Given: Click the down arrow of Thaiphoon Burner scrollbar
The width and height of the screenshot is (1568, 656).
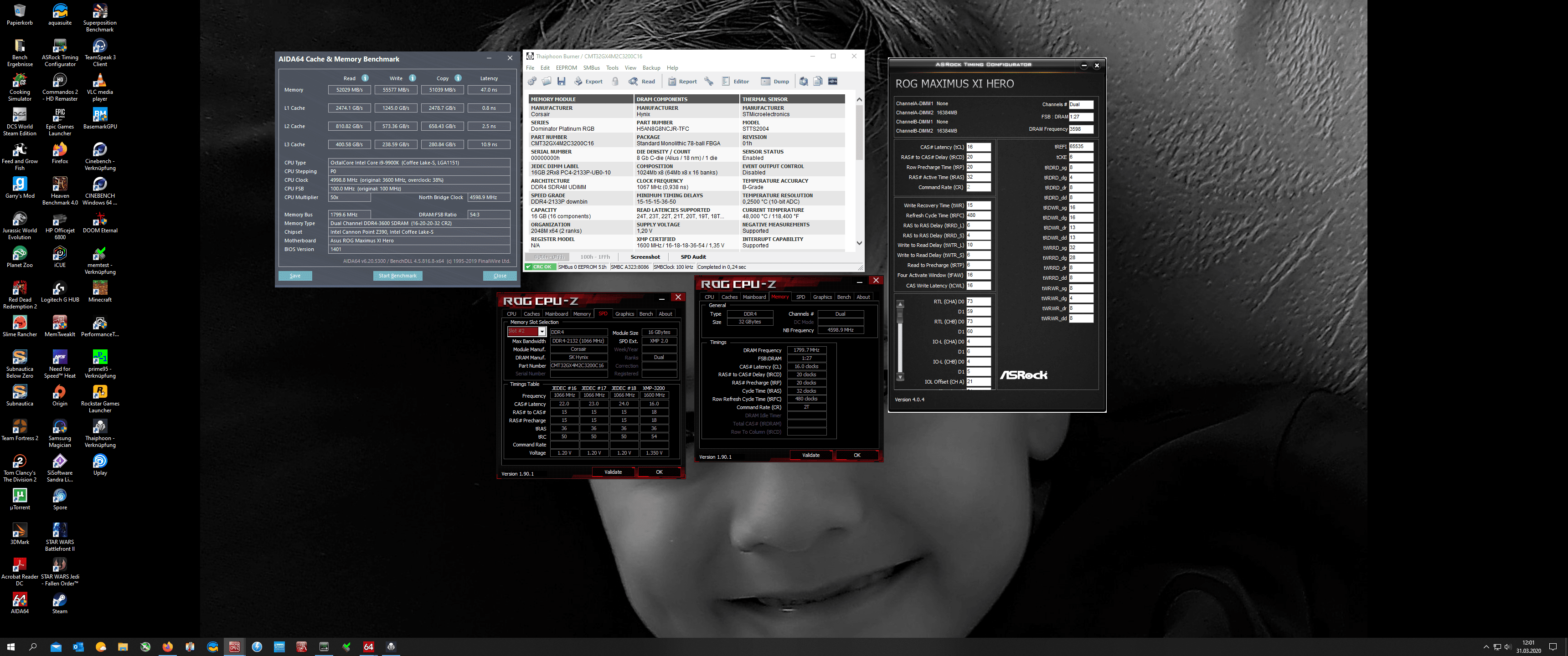Looking at the screenshot, I should 859,243.
